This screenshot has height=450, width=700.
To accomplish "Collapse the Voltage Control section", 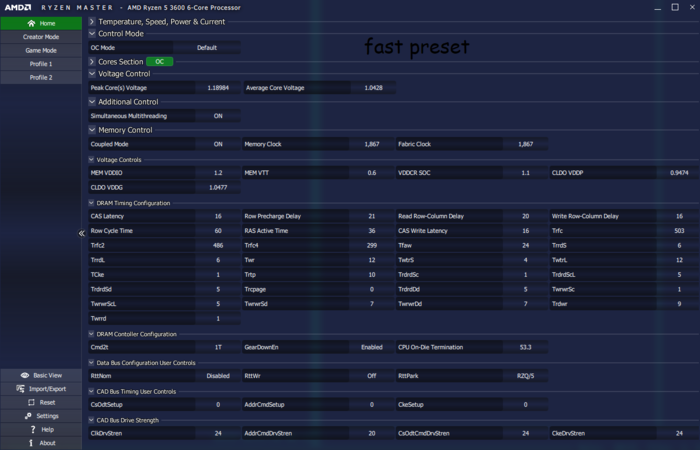I will point(92,74).
